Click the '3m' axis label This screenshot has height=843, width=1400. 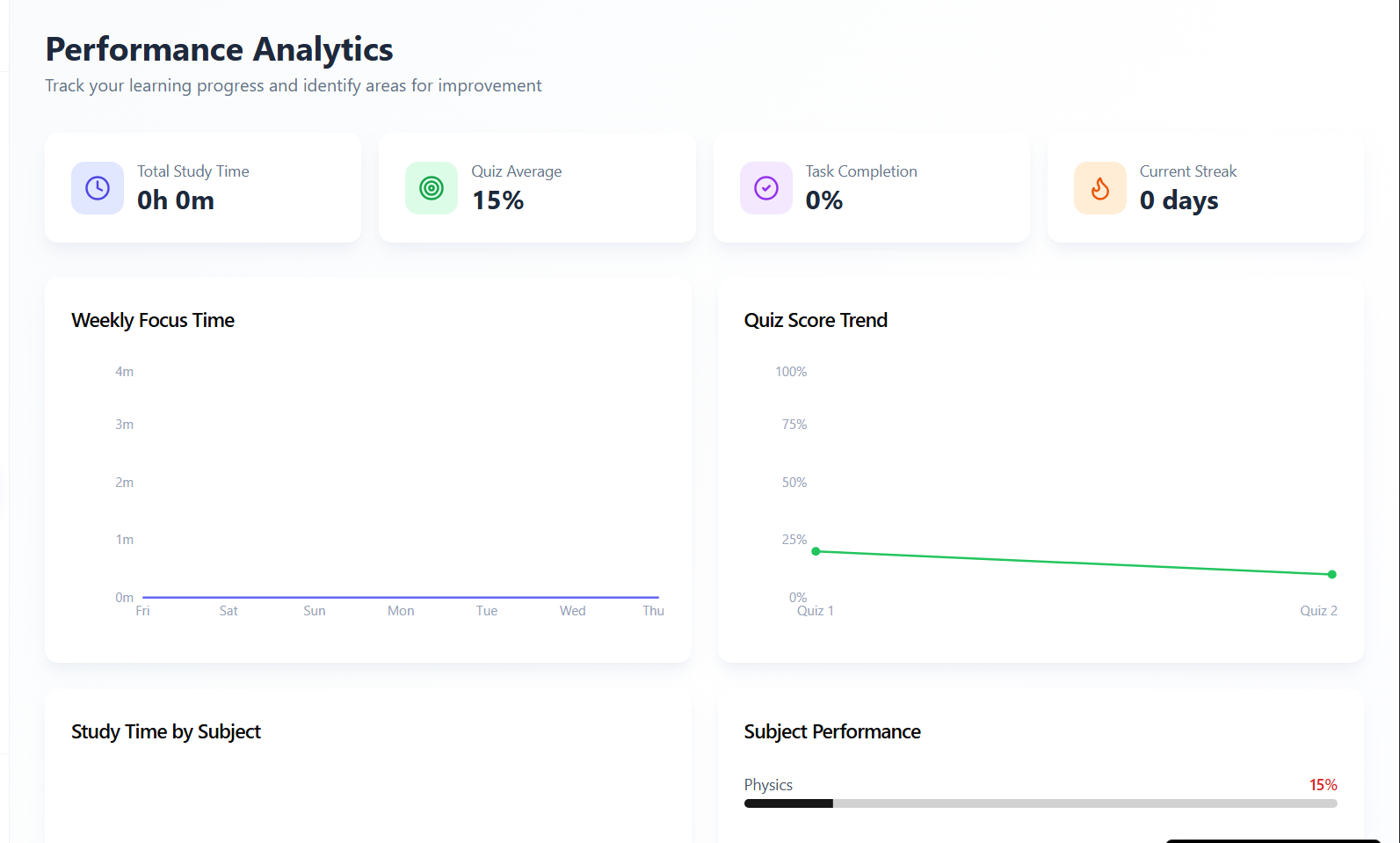point(125,425)
